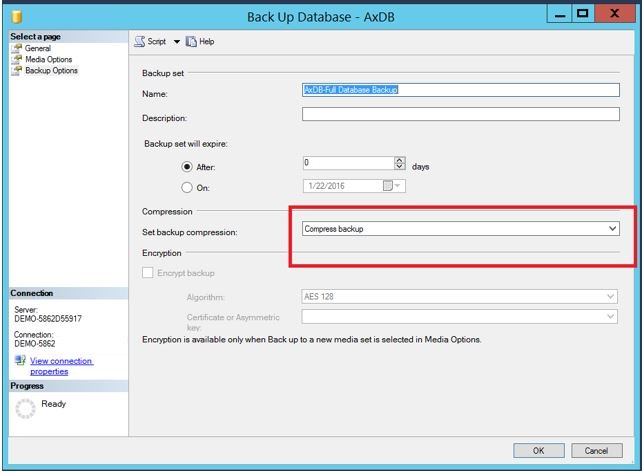The image size is (642, 474).
Task: Click the General page icon
Action: coord(17,48)
